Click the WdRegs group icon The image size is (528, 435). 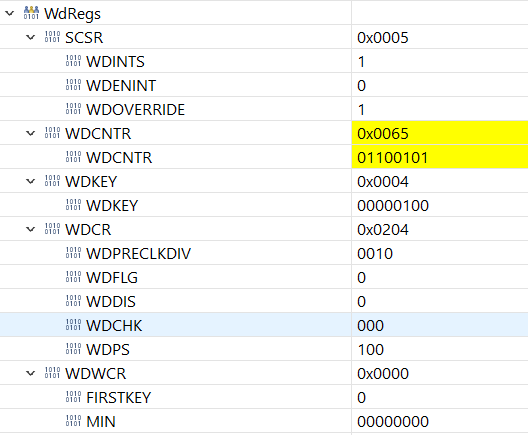coord(31,13)
